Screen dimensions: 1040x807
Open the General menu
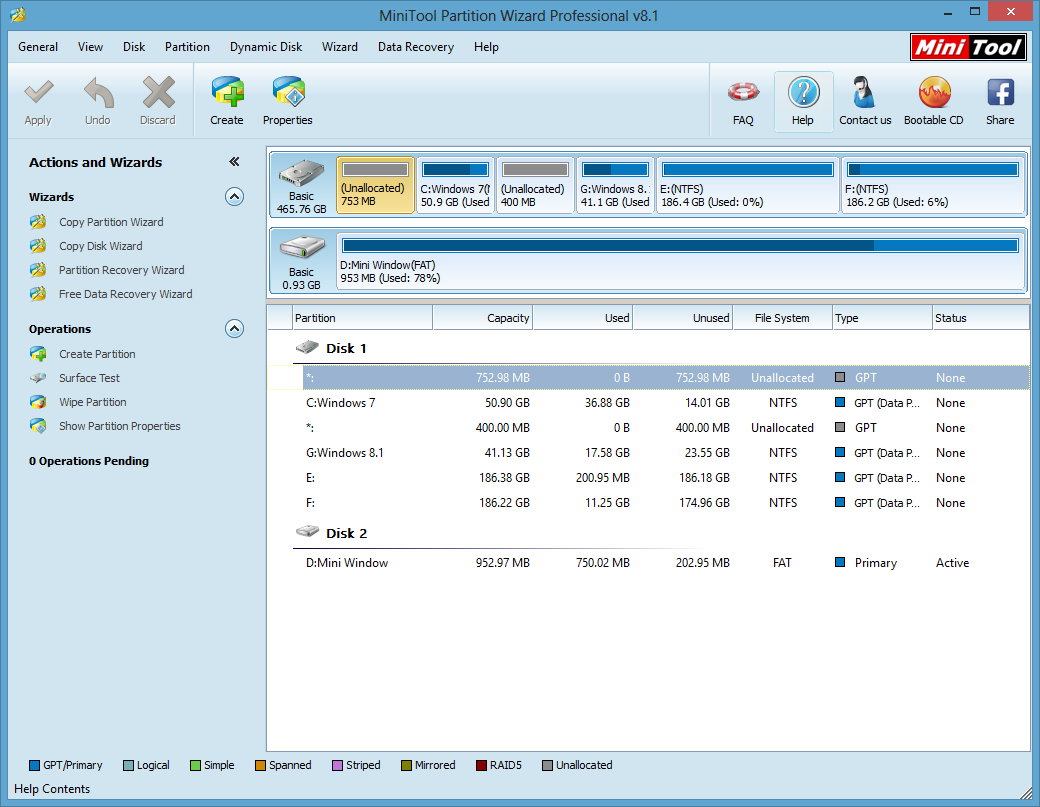(x=38, y=47)
